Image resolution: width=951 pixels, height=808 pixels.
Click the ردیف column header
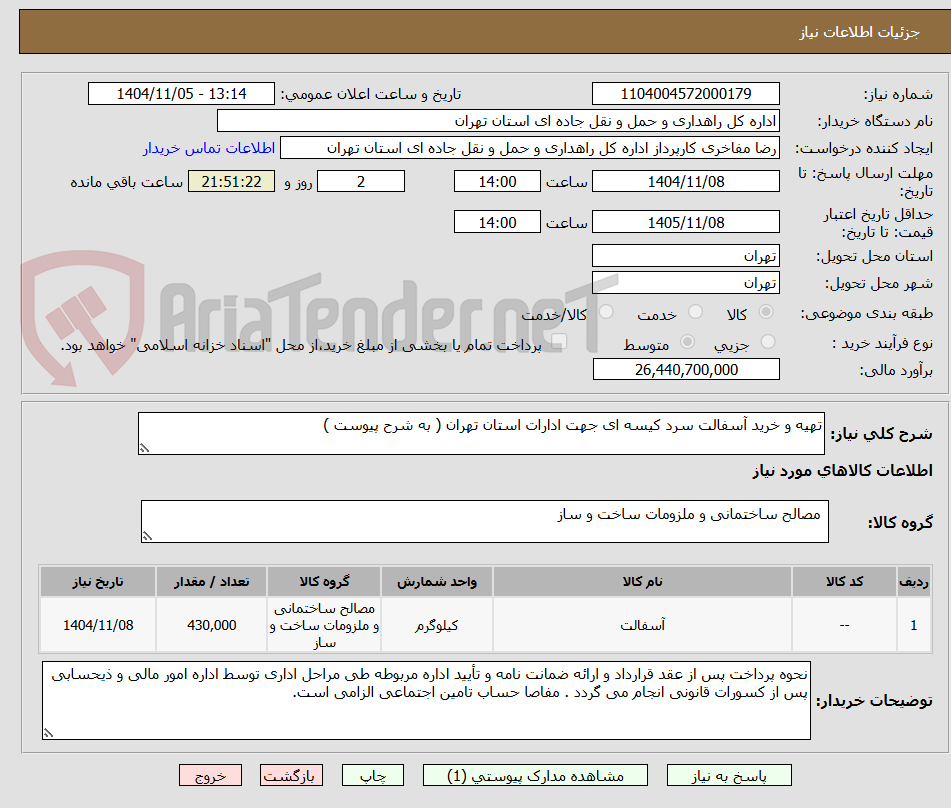point(914,582)
